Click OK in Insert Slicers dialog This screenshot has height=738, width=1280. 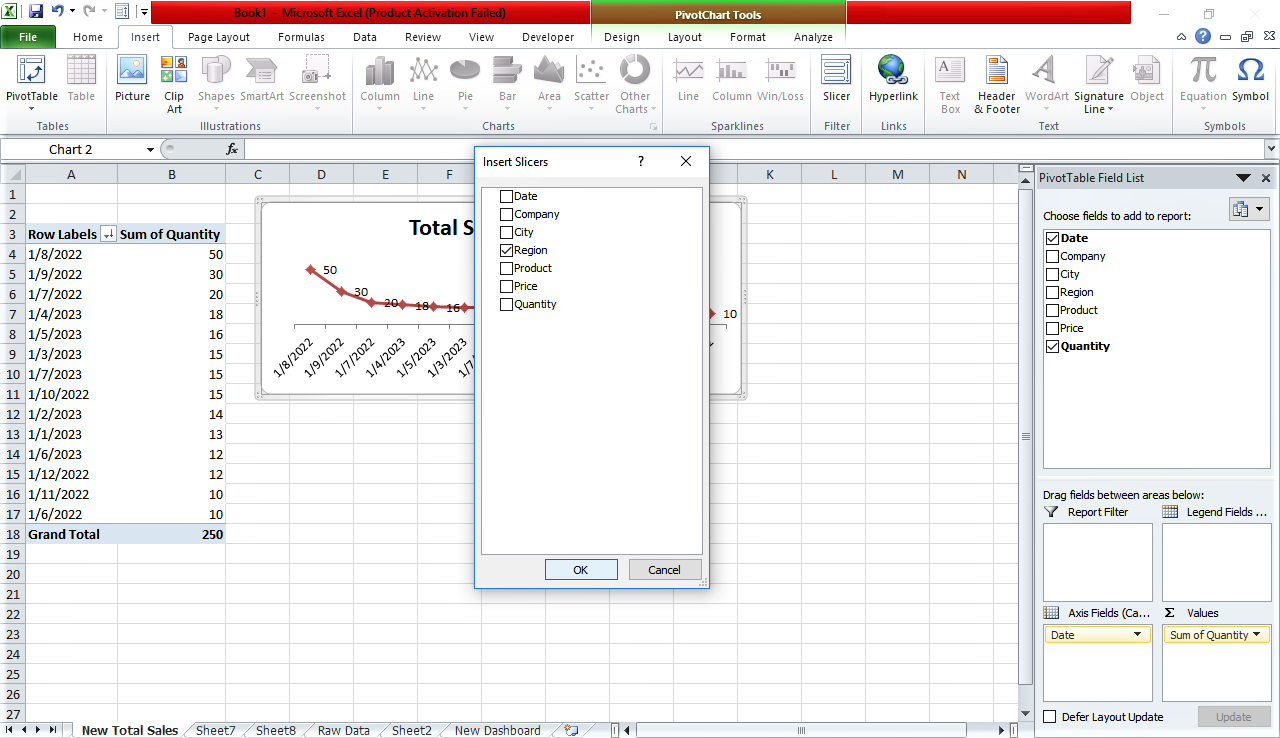[581, 569]
